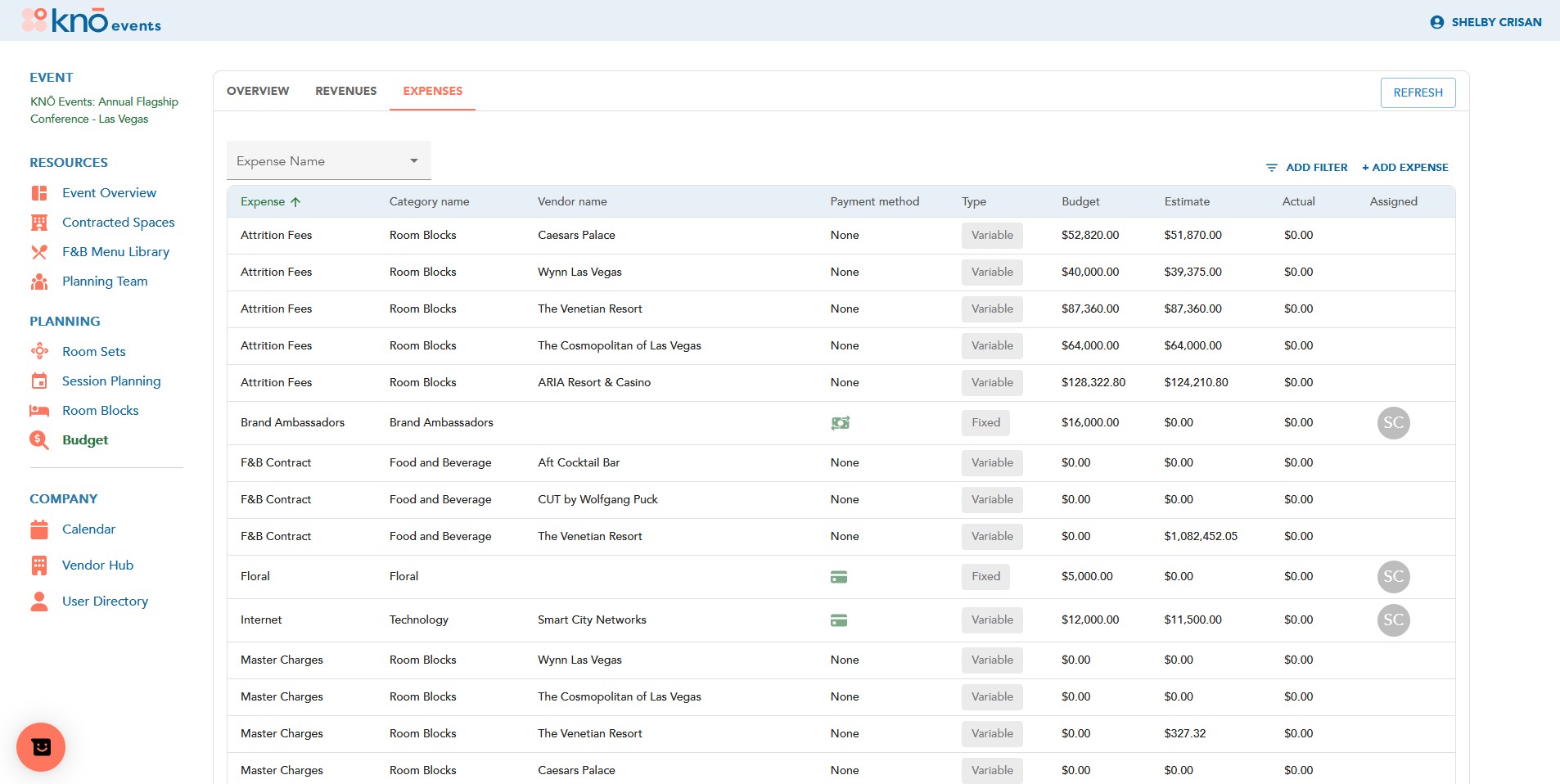Click the Session Planning calendar icon
Viewport: 1560px width, 784px height.
tap(39, 381)
